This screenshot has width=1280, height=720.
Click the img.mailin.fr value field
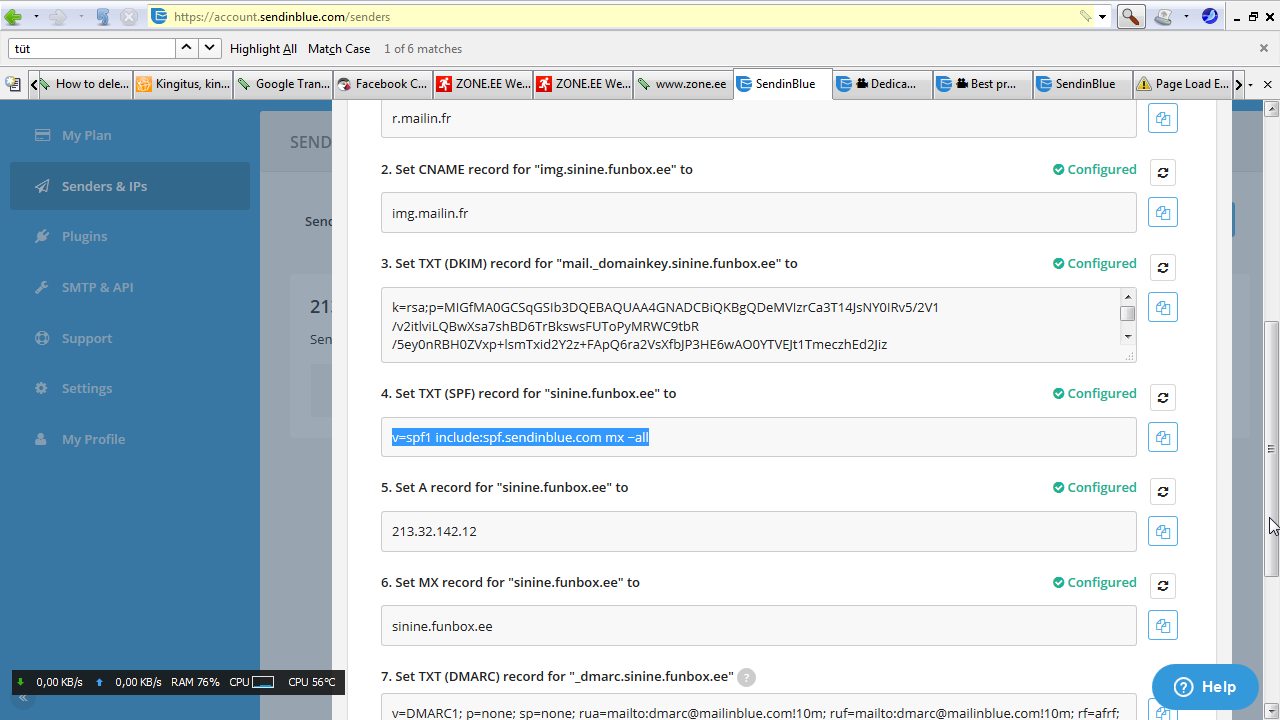[759, 213]
